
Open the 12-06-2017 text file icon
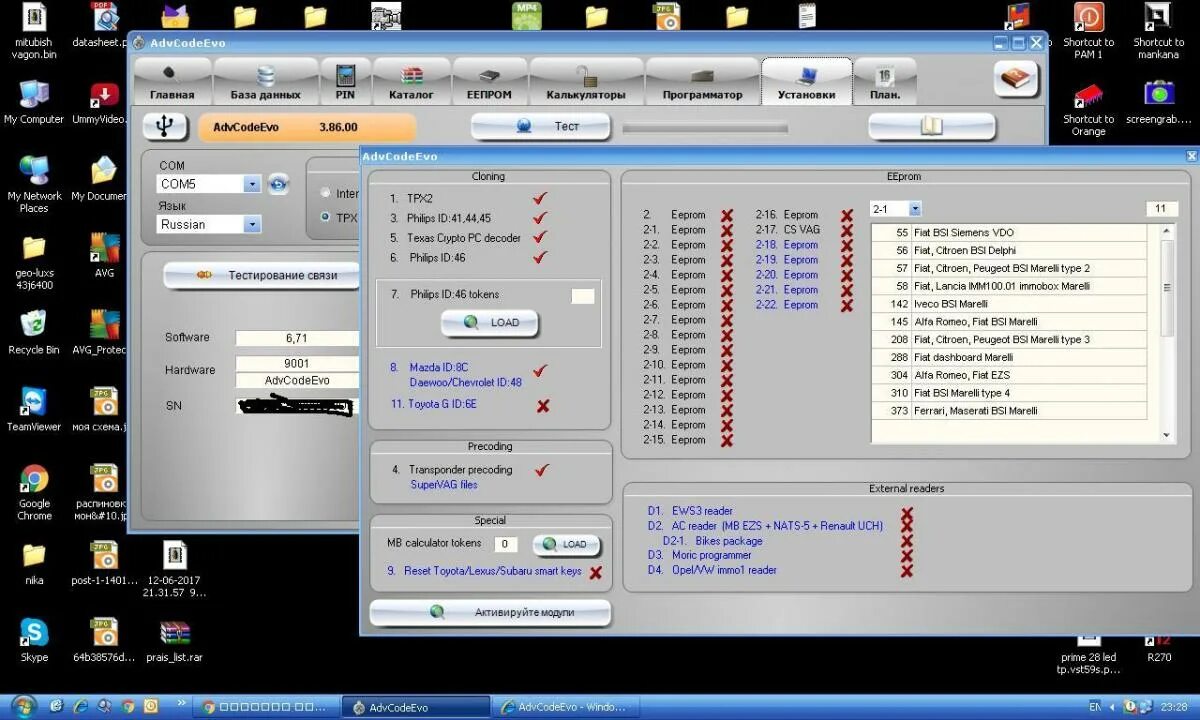pyautogui.click(x=175, y=568)
